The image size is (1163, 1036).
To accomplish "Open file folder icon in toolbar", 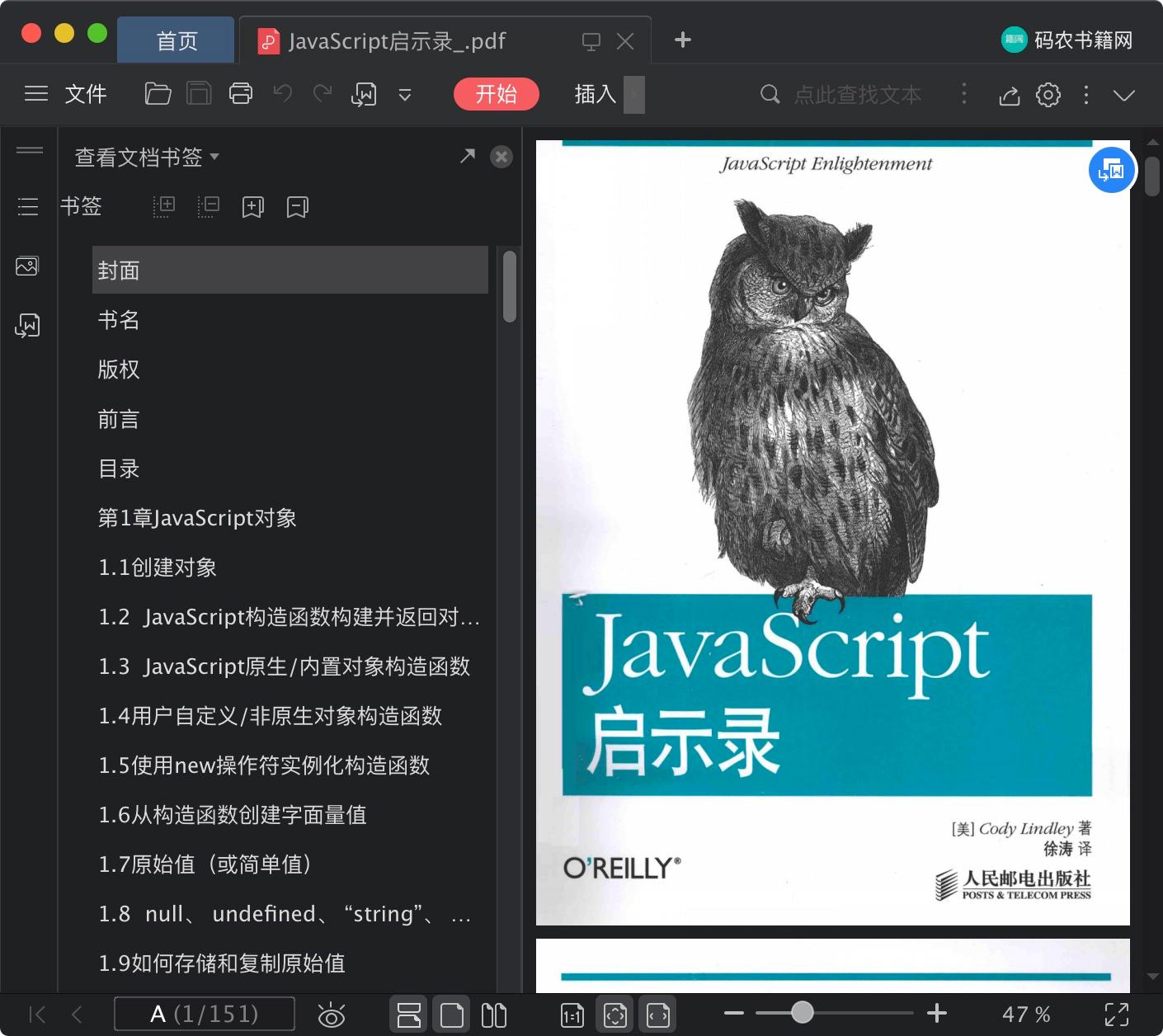I will pos(158,94).
